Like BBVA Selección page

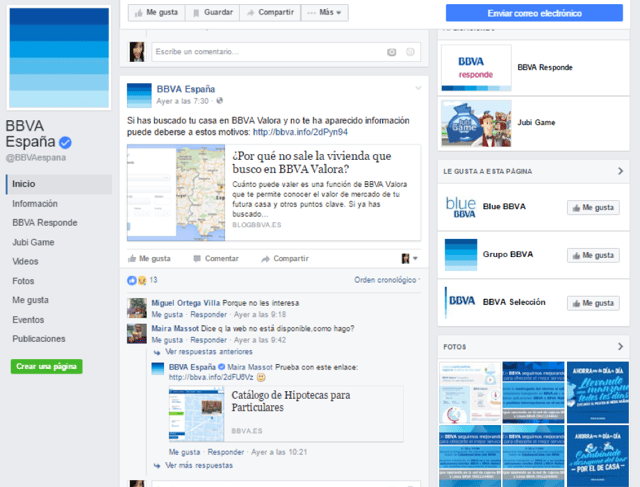[593, 303]
